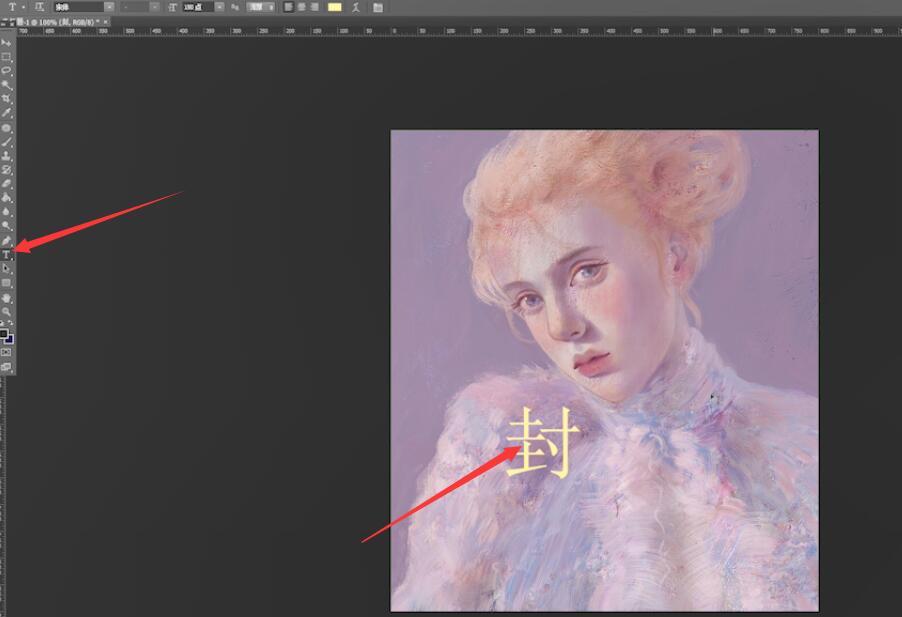Left align the text
Screen dimensions: 902x617
click(288, 7)
